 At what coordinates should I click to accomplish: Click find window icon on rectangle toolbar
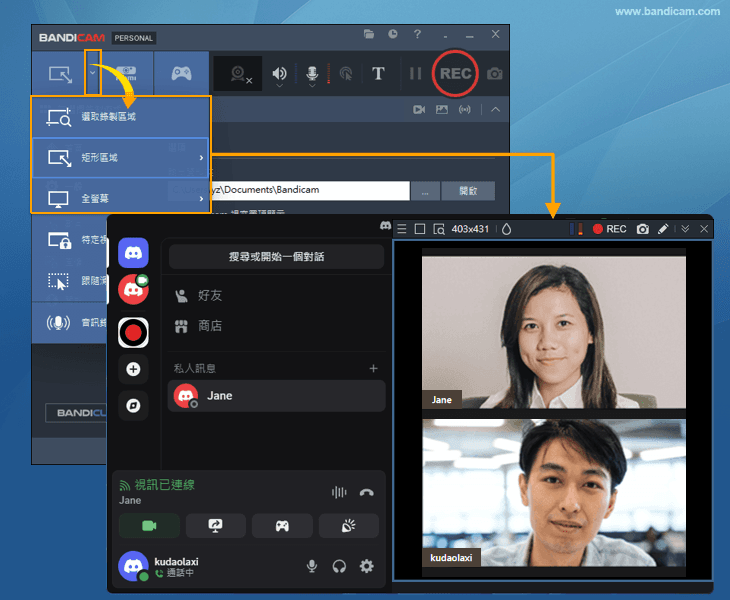[x=439, y=229]
